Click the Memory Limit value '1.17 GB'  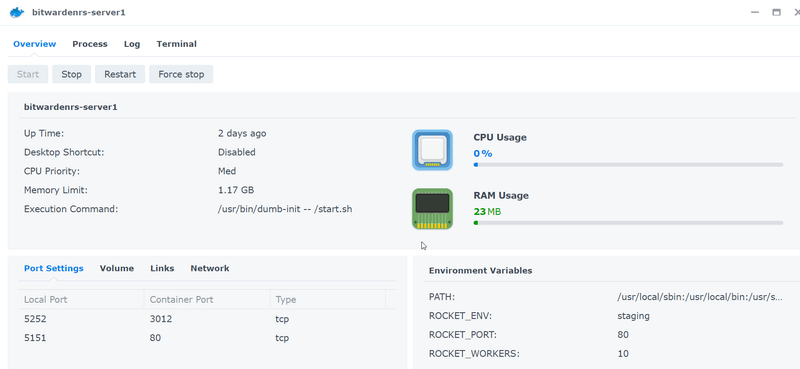pyautogui.click(x=236, y=190)
